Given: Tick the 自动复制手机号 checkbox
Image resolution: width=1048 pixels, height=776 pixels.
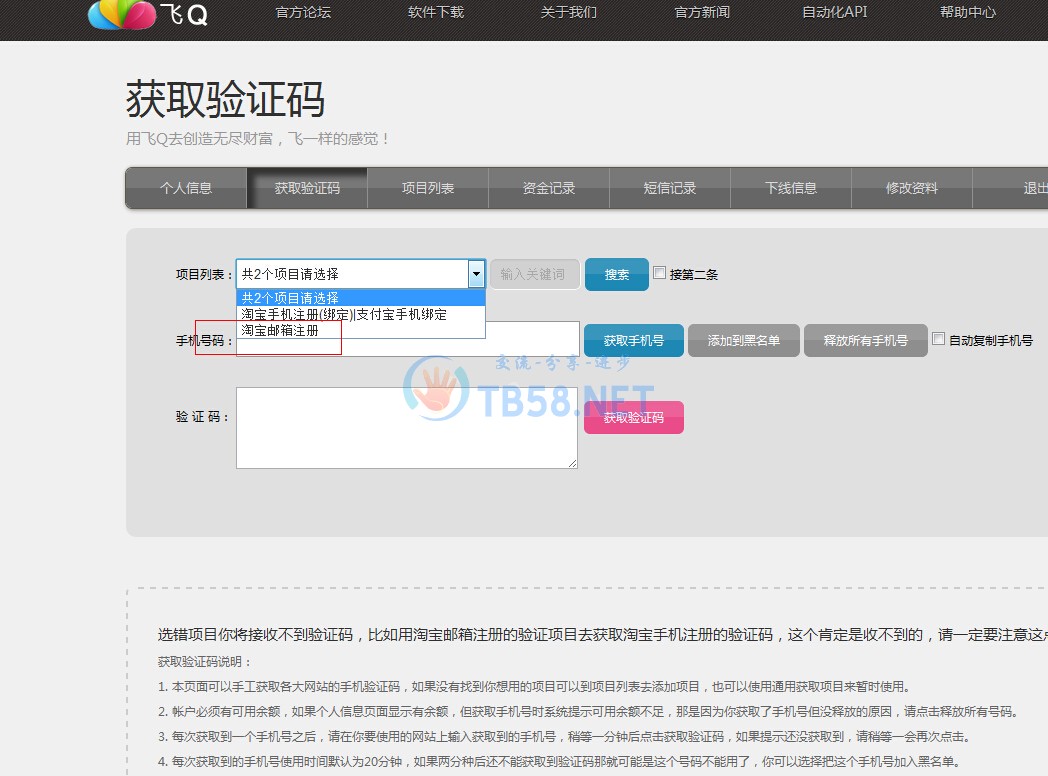Looking at the screenshot, I should 938,339.
